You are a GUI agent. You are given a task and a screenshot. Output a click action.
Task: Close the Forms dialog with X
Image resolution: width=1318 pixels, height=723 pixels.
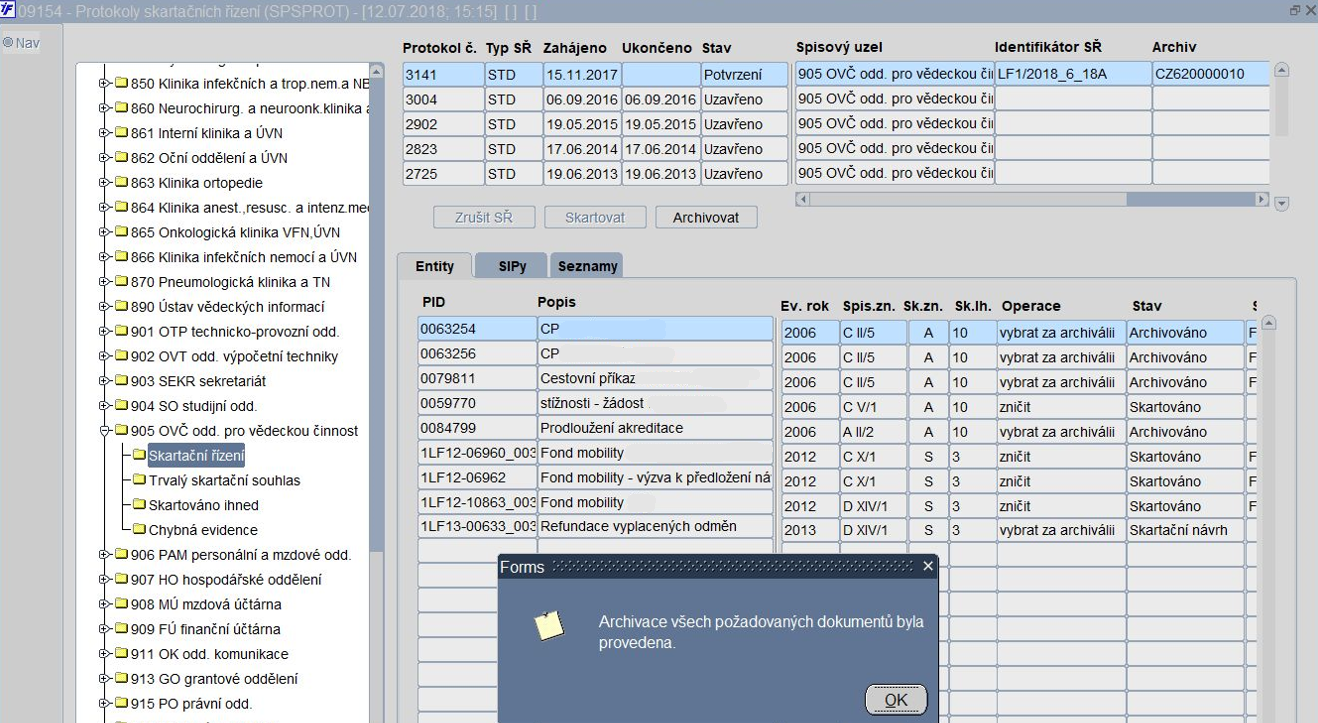pos(927,566)
